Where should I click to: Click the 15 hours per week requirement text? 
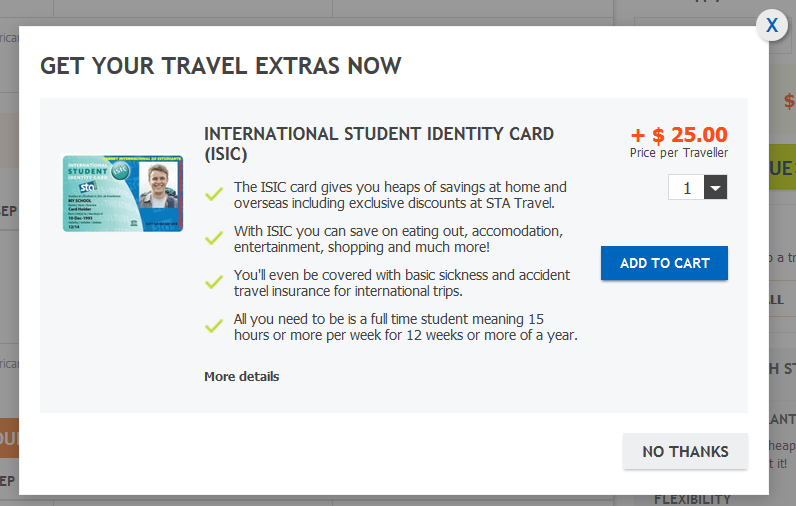(404, 327)
